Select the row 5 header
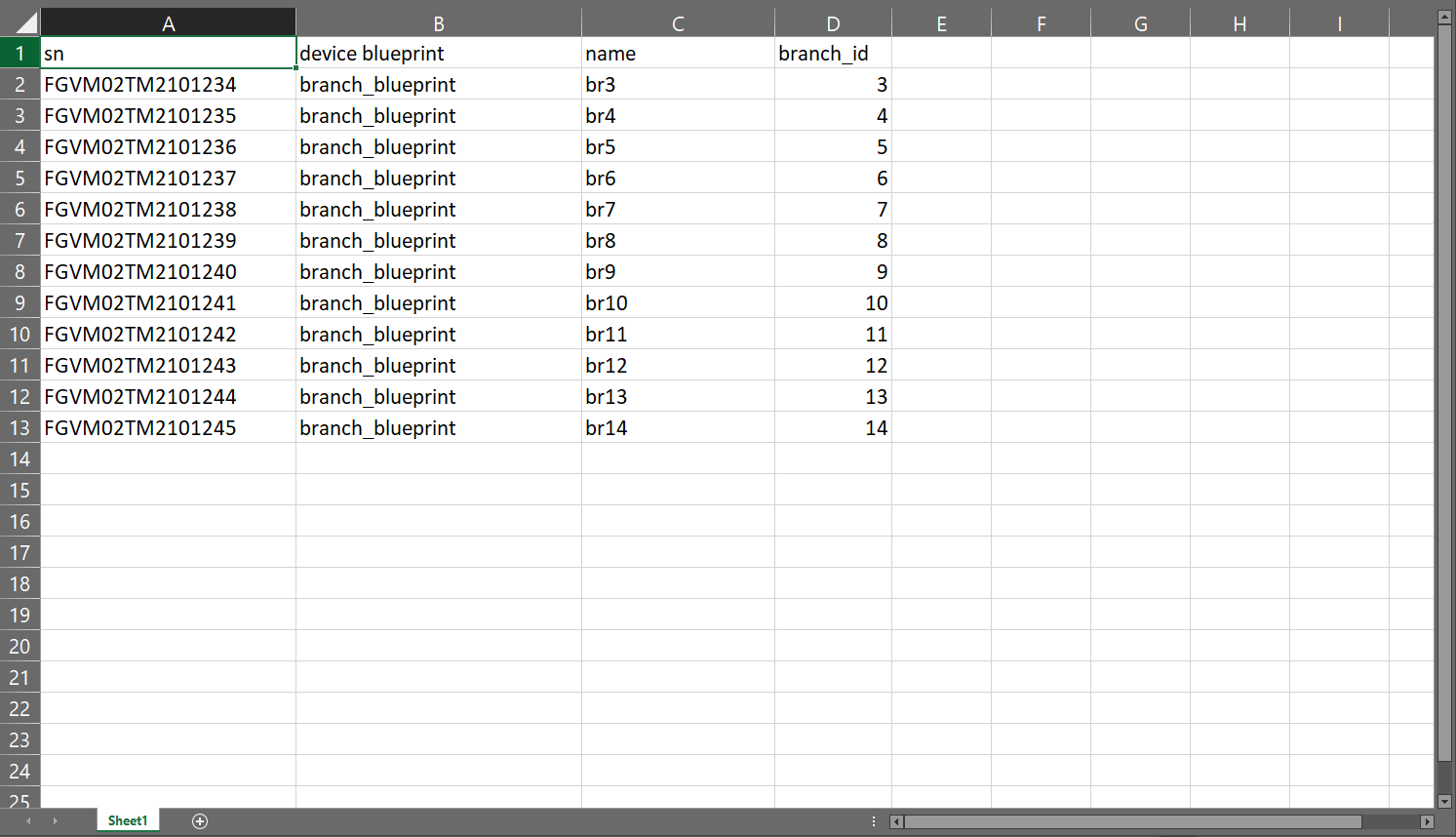The width and height of the screenshot is (1456, 837). 20,178
